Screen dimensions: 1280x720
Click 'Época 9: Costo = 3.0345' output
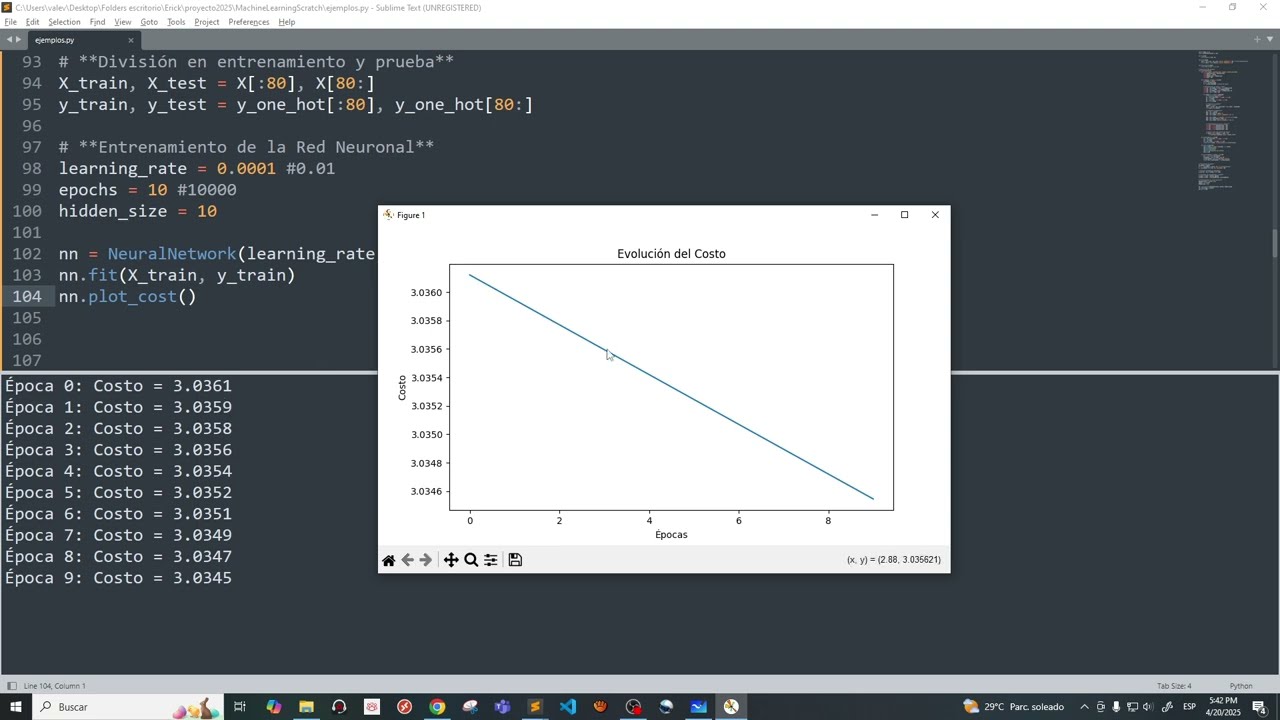coord(118,578)
